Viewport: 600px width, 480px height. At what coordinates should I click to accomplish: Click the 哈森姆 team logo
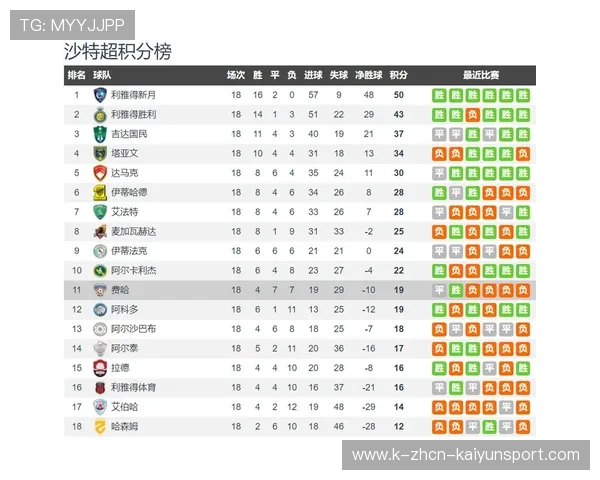[x=100, y=426]
